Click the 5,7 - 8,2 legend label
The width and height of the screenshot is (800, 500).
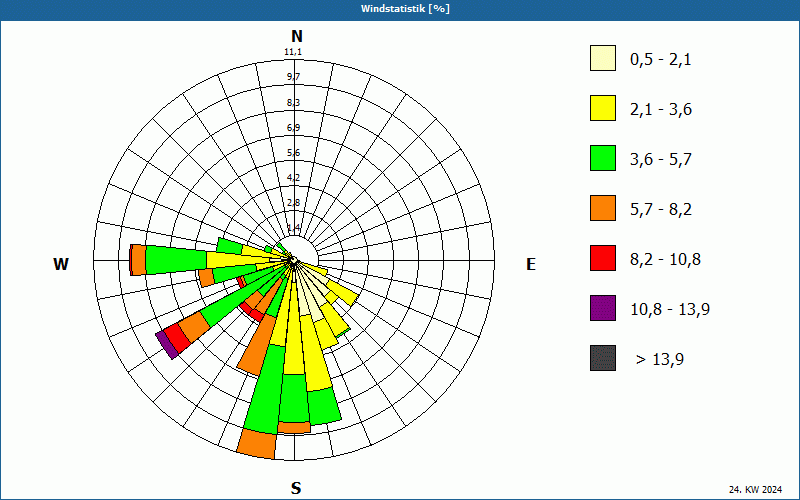tap(661, 210)
